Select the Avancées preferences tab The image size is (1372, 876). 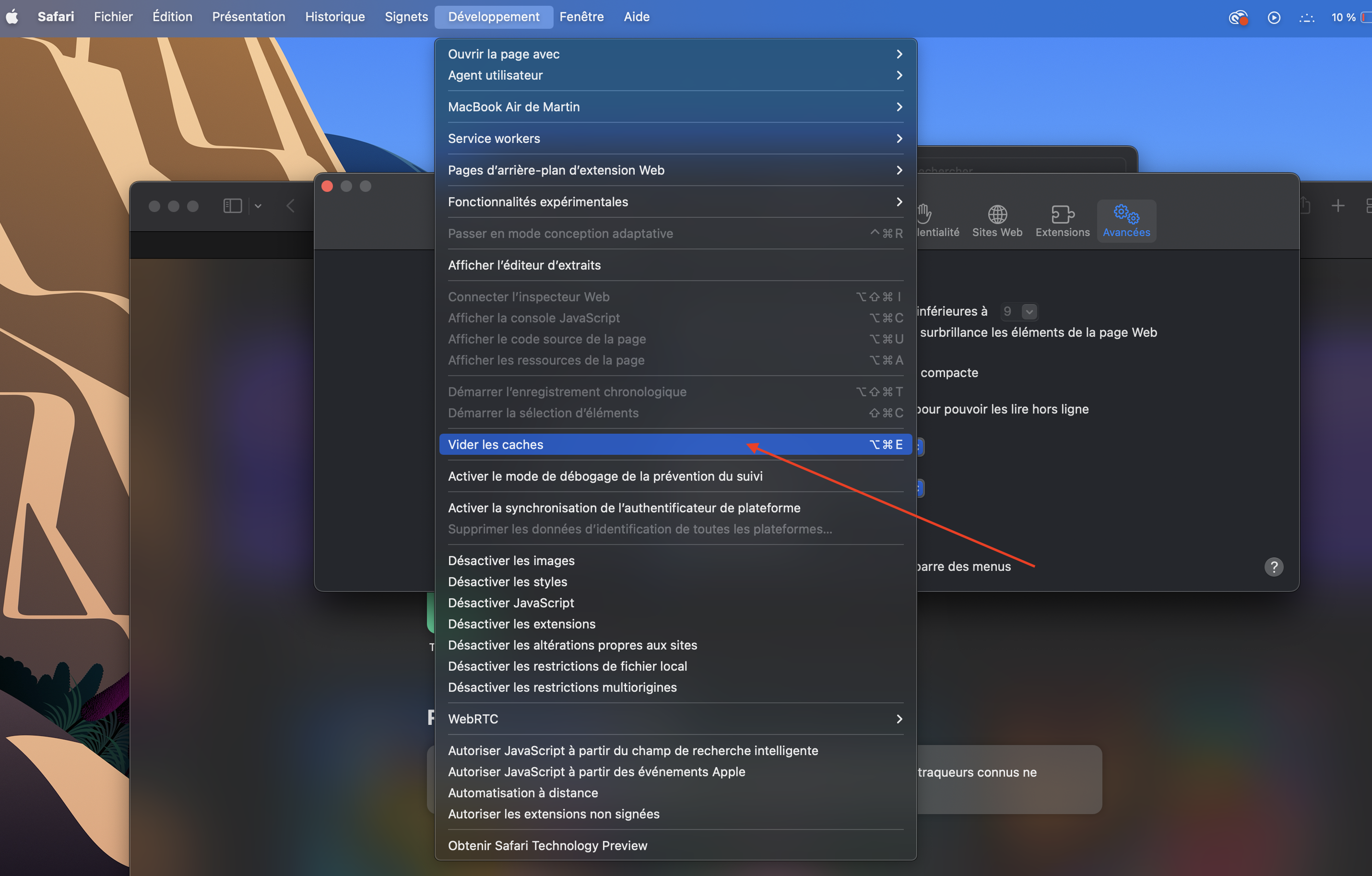[x=1126, y=221]
